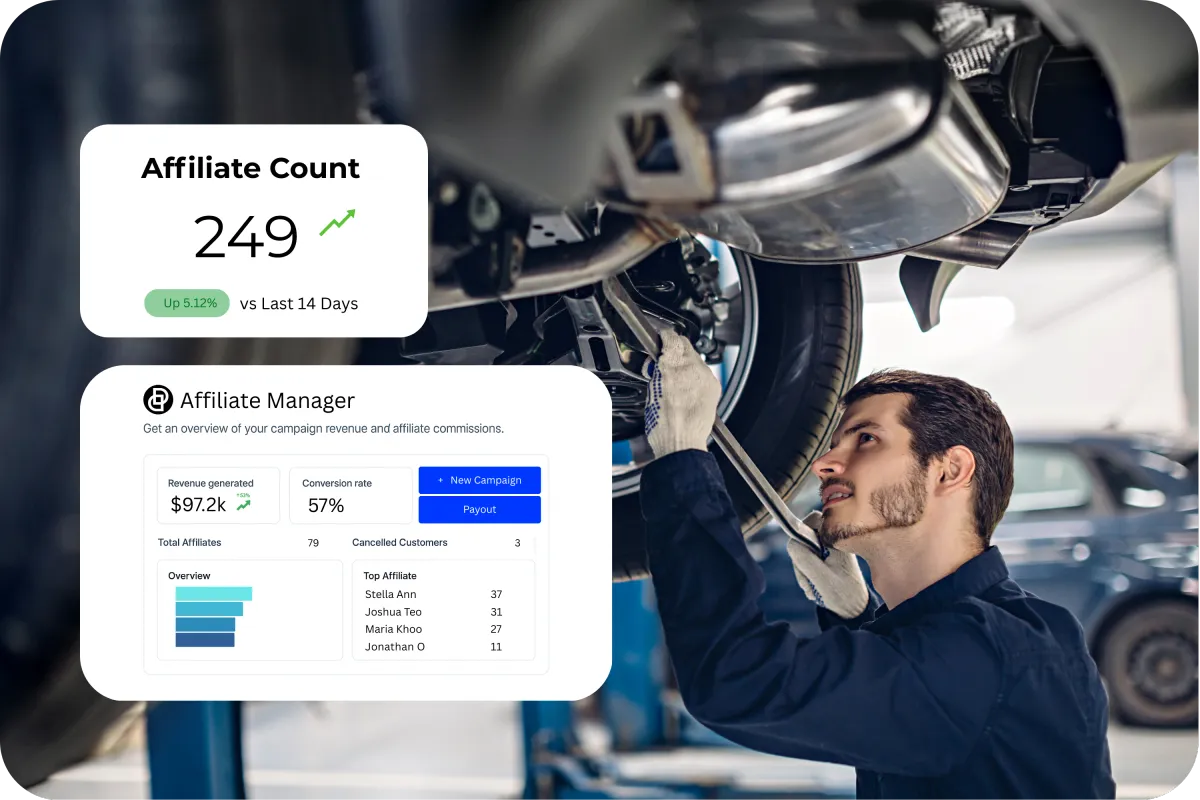The height and width of the screenshot is (800, 1200).
Task: Select Jonathan O in Top Affiliate list
Action: coord(433,647)
